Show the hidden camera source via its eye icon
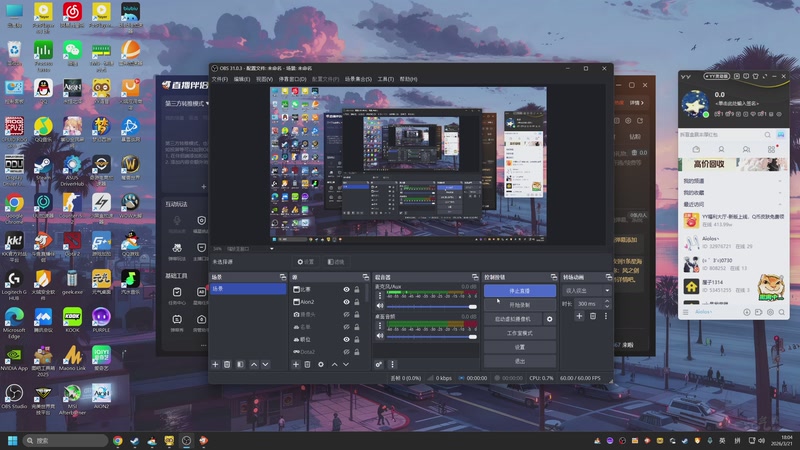 346,314
